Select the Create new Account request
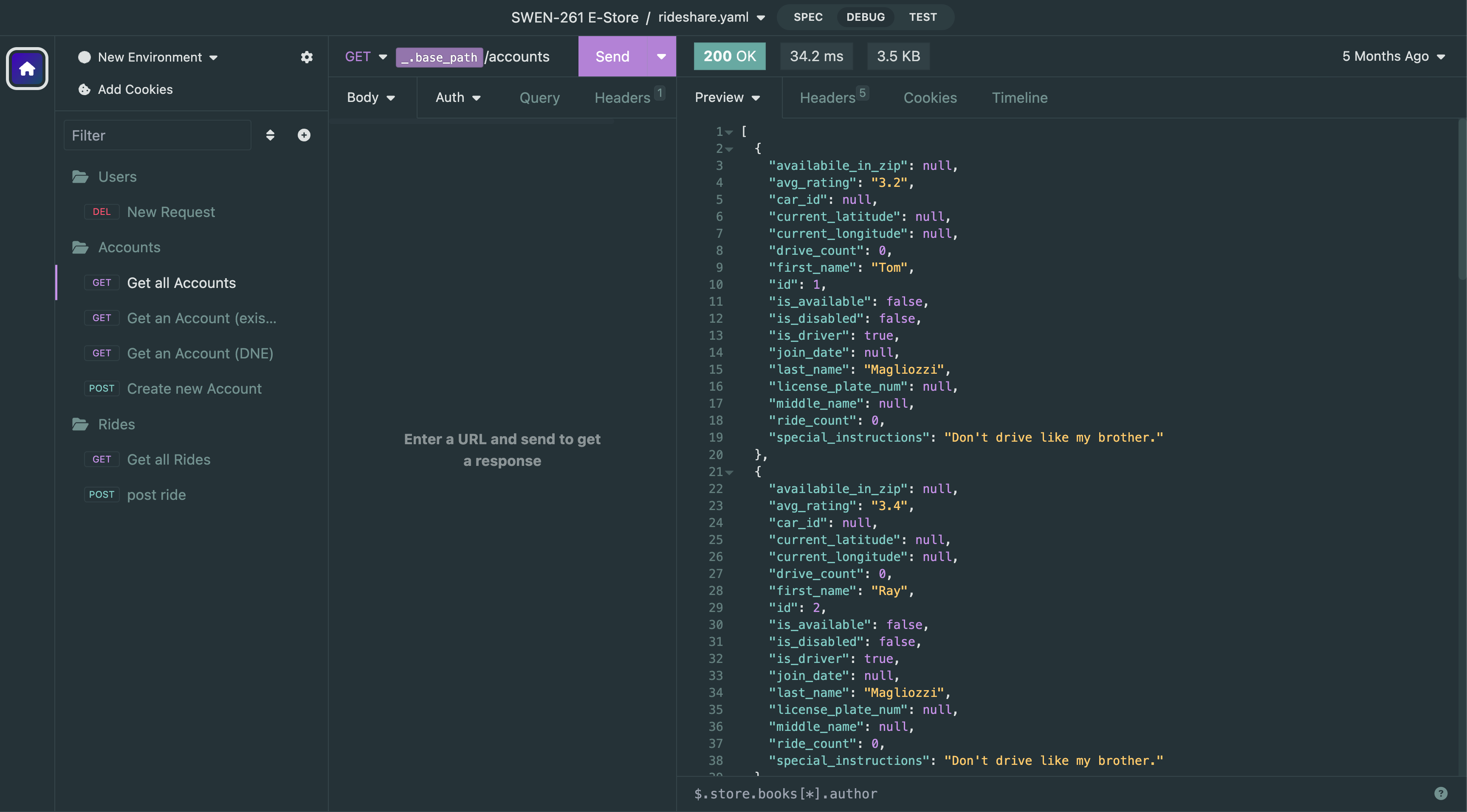Screen dimensions: 1467x812 [194, 388]
